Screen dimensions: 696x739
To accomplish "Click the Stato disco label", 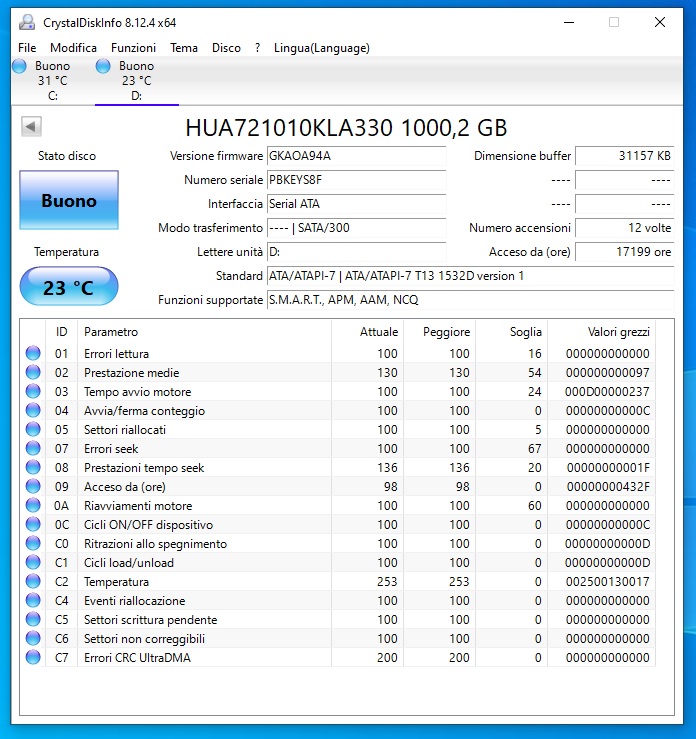I will tap(67, 156).
